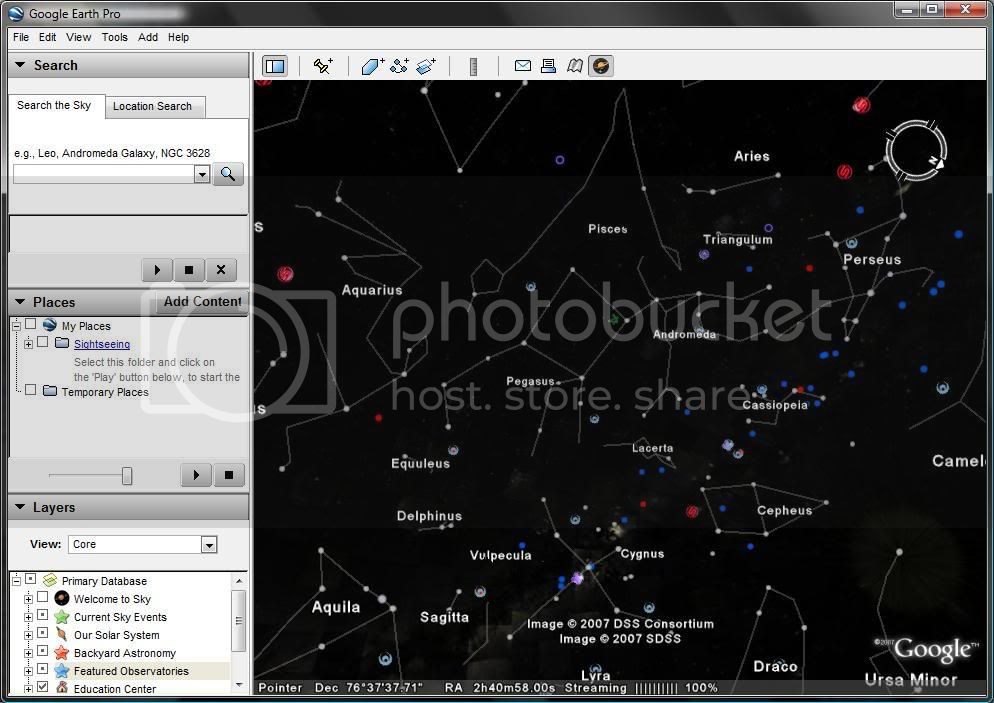Click the Places panel opacity slider handle
Viewport: 994px width, 703px height.
(127, 475)
